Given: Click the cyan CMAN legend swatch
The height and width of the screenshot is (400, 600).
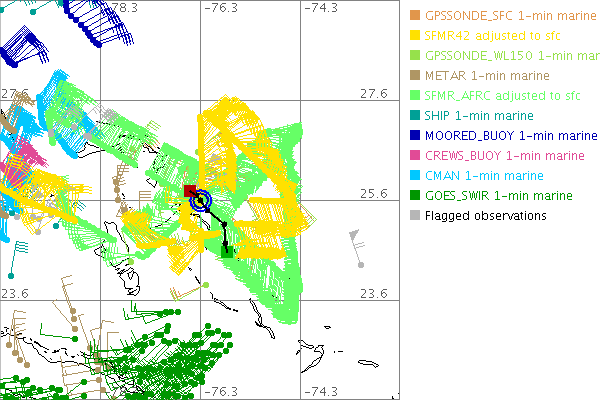Looking at the screenshot, I should point(413,175).
